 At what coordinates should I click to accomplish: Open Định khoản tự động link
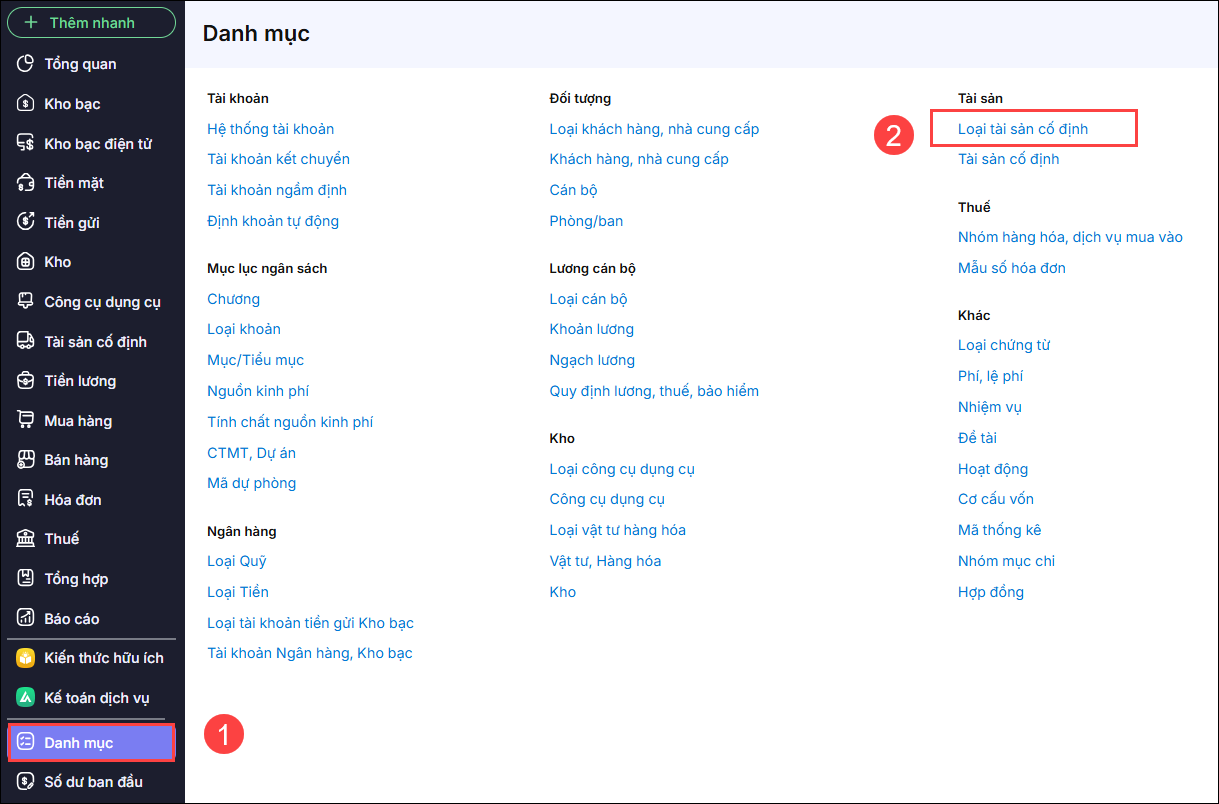coord(273,221)
